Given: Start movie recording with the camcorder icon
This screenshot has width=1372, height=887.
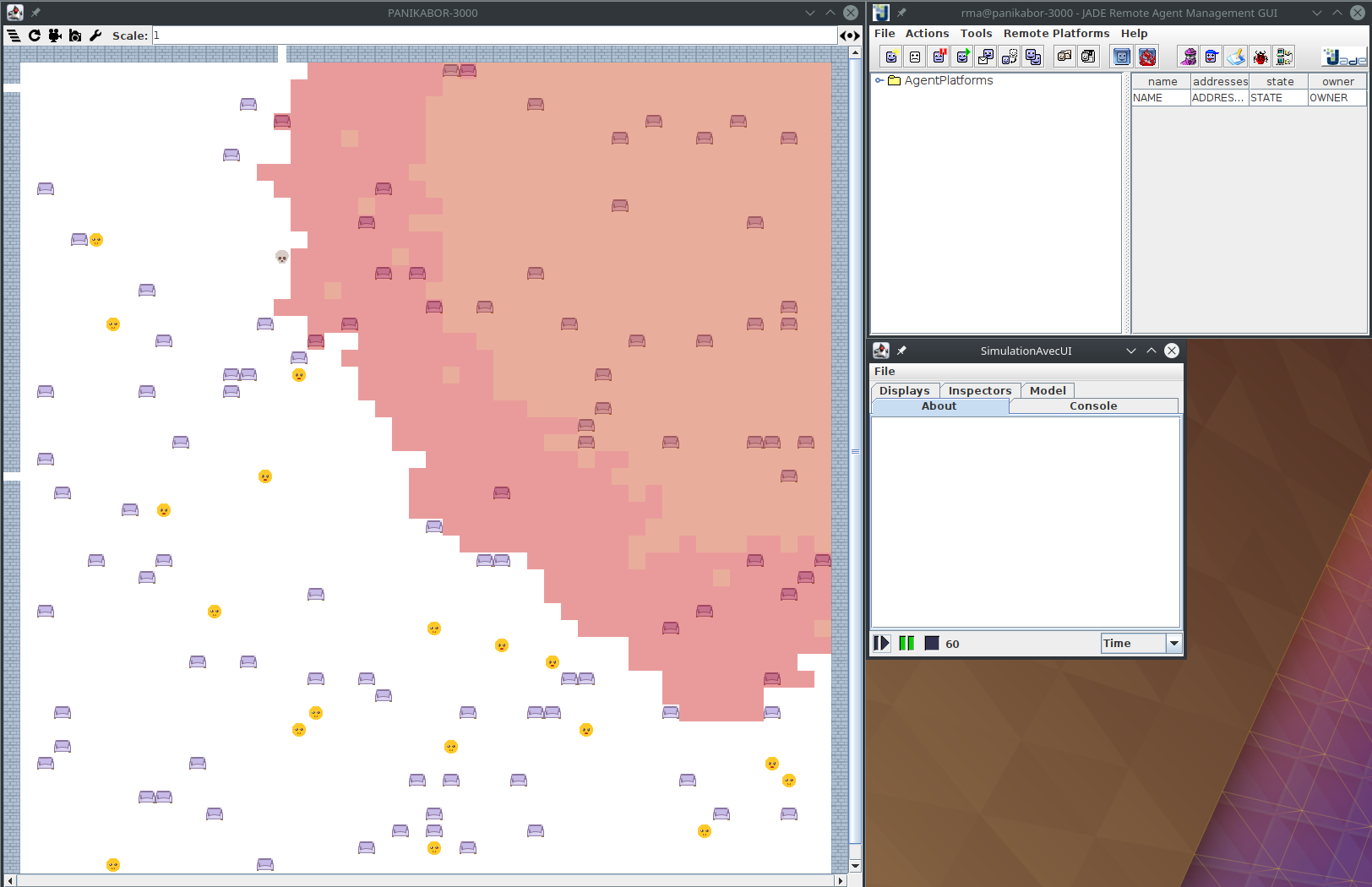Looking at the screenshot, I should [55, 35].
